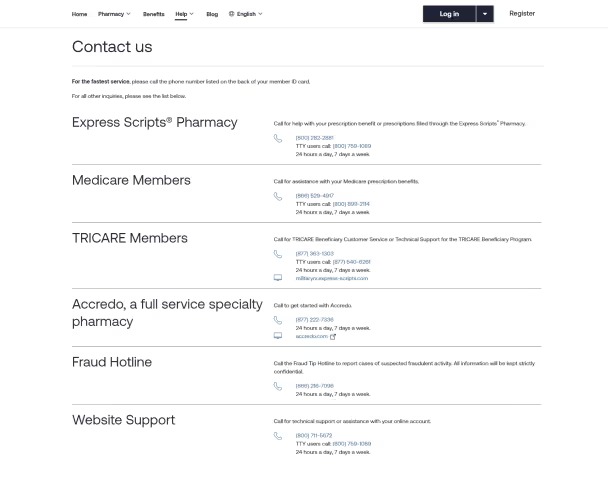
Task: Navigate to Home in the top menu
Action: click(79, 14)
